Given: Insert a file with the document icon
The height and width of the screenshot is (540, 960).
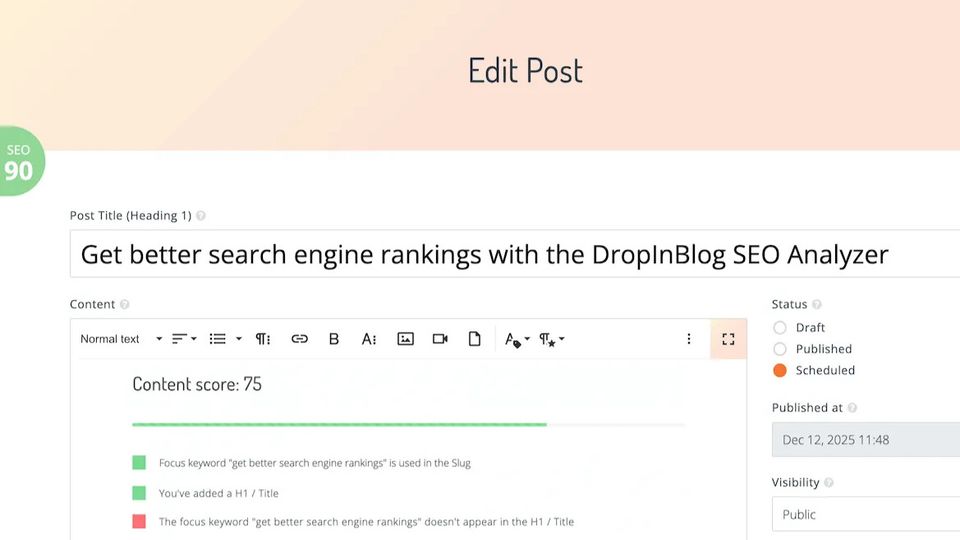Looking at the screenshot, I should tap(474, 339).
